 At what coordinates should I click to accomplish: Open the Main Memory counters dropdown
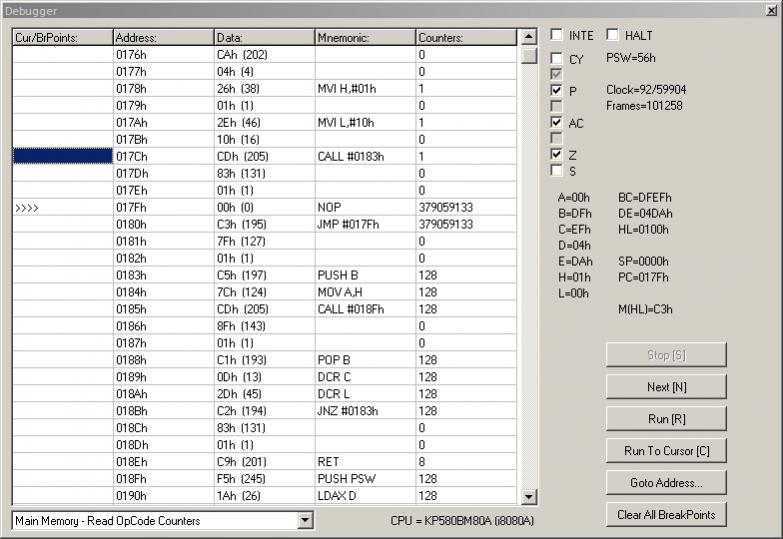pyautogui.click(x=305, y=520)
